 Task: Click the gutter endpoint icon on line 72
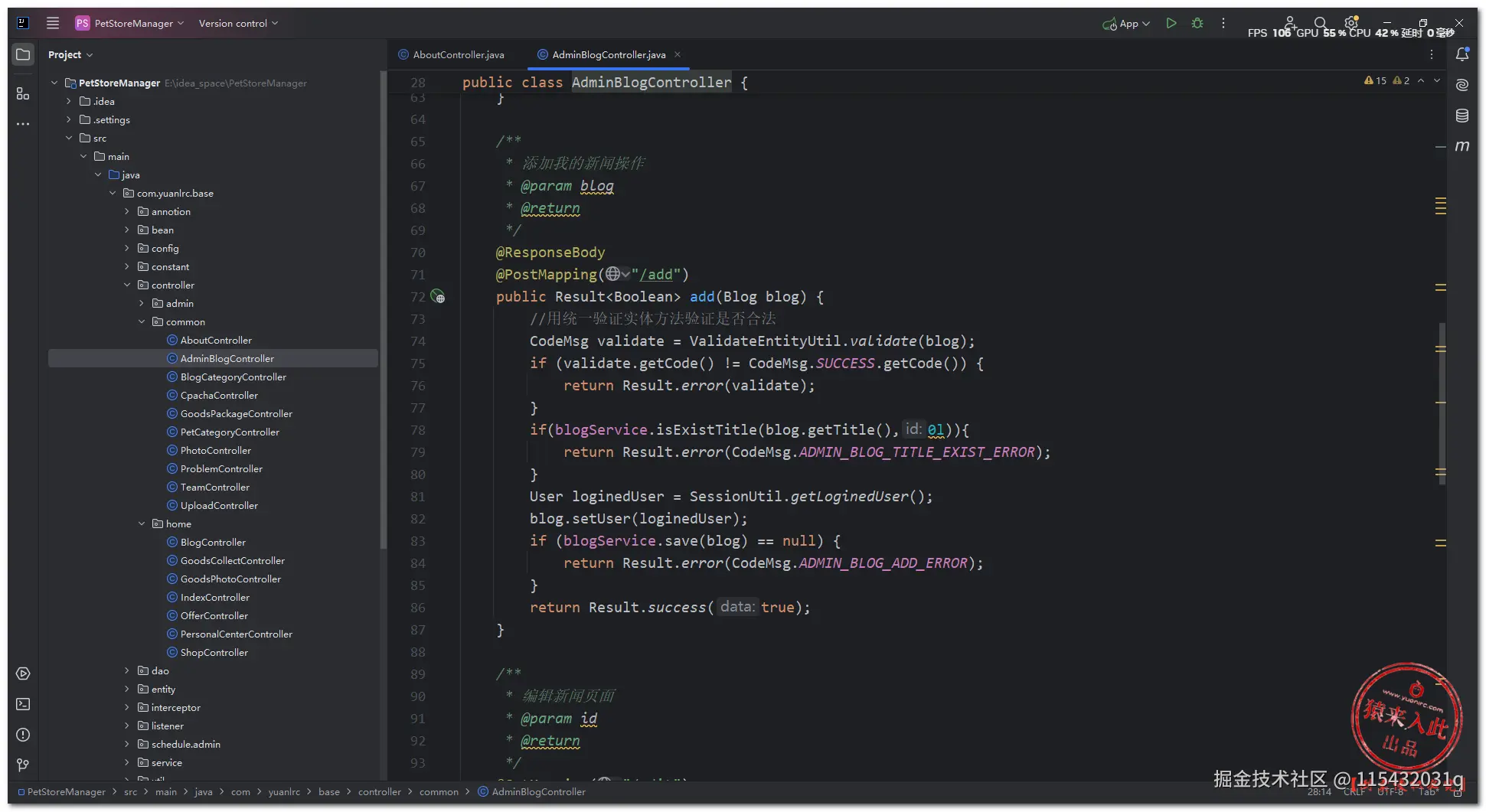coord(437,296)
